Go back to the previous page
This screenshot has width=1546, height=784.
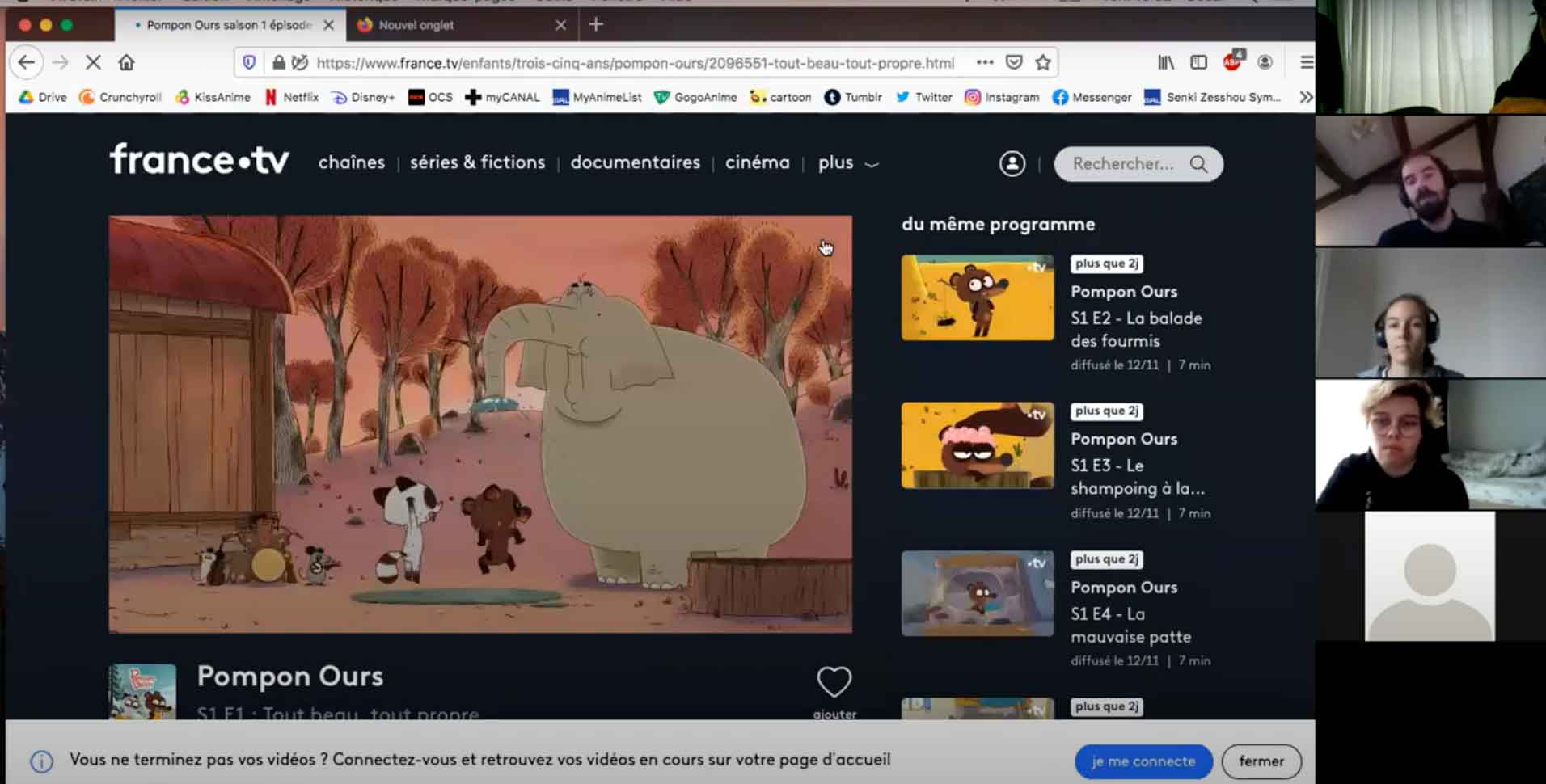(27, 62)
